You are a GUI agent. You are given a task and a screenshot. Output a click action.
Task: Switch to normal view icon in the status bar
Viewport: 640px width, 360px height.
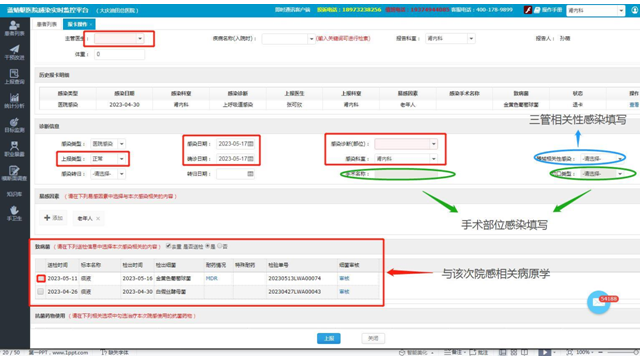502,352
